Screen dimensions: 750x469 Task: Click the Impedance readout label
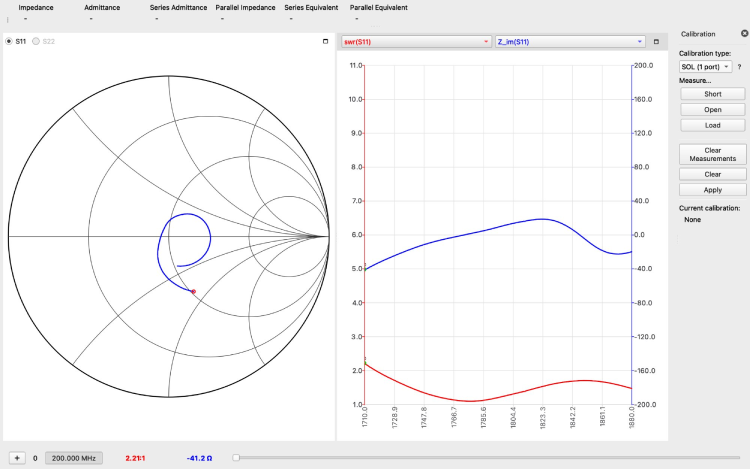pos(36,7)
